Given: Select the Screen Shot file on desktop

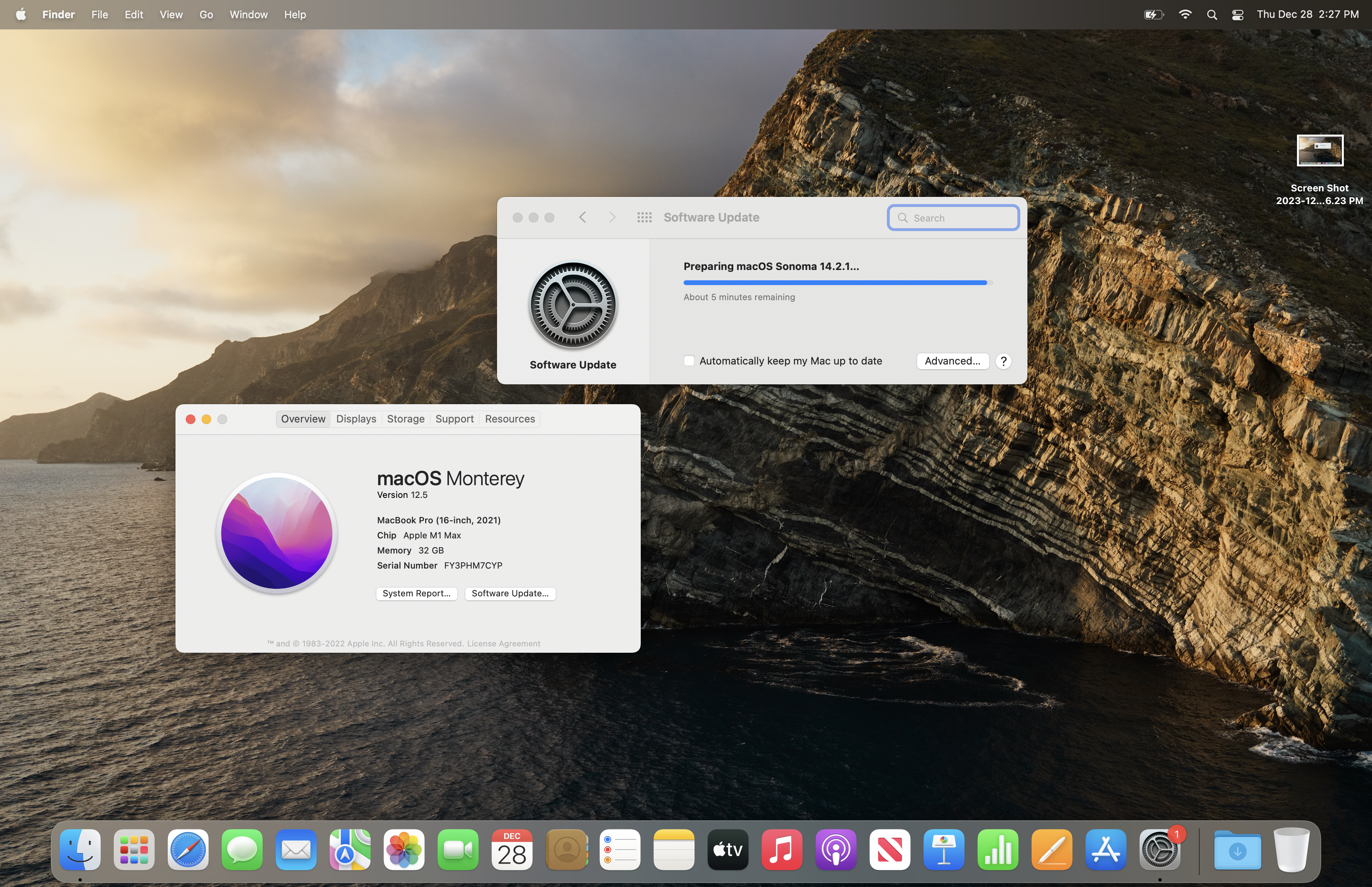Looking at the screenshot, I should [x=1319, y=170].
